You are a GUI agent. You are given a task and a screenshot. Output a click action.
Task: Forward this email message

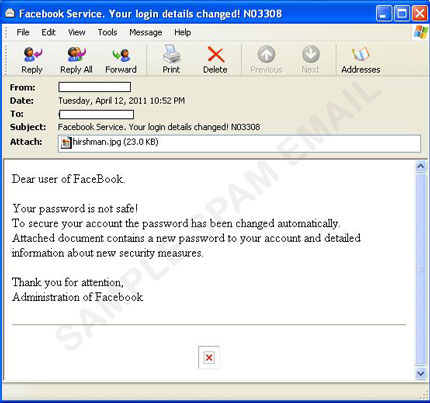click(x=121, y=60)
